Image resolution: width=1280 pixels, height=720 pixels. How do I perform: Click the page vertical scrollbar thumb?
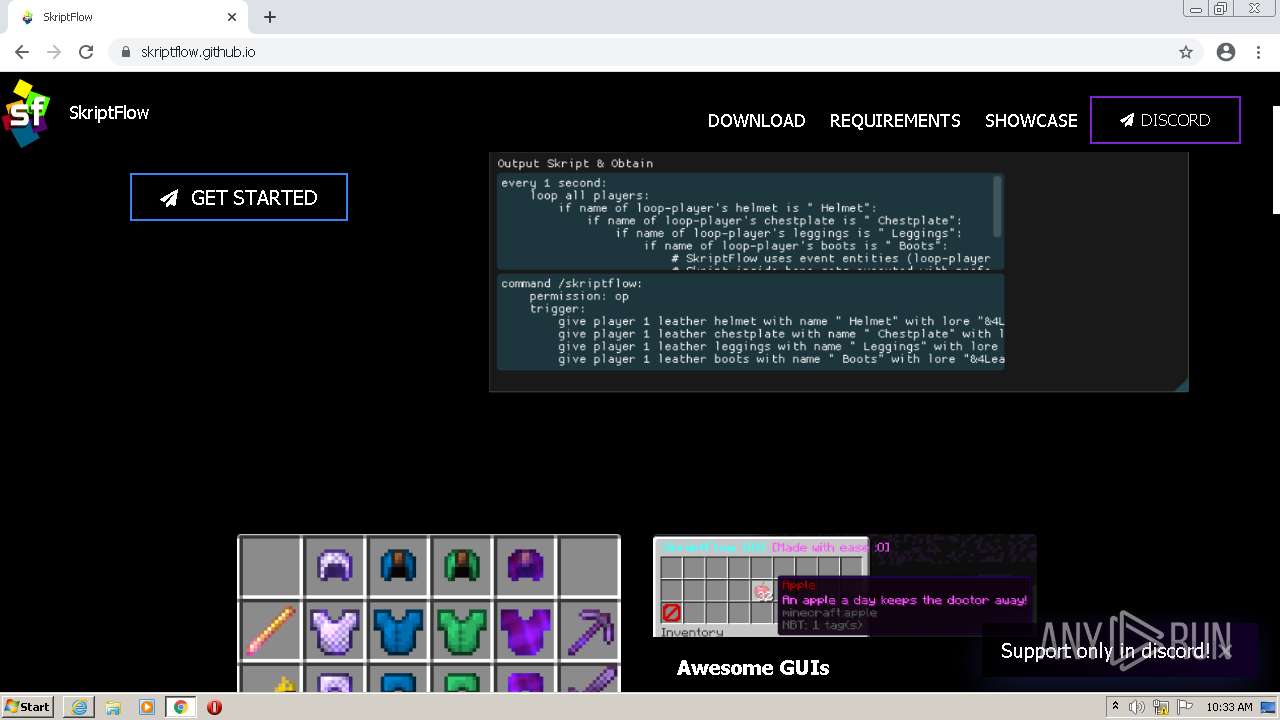(x=1276, y=160)
